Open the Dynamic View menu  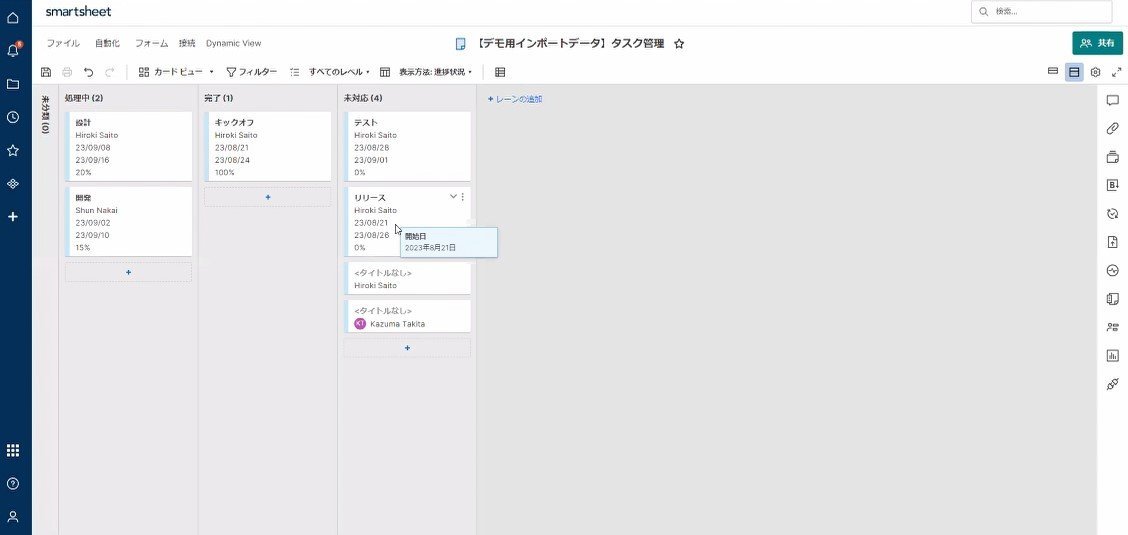tap(234, 43)
